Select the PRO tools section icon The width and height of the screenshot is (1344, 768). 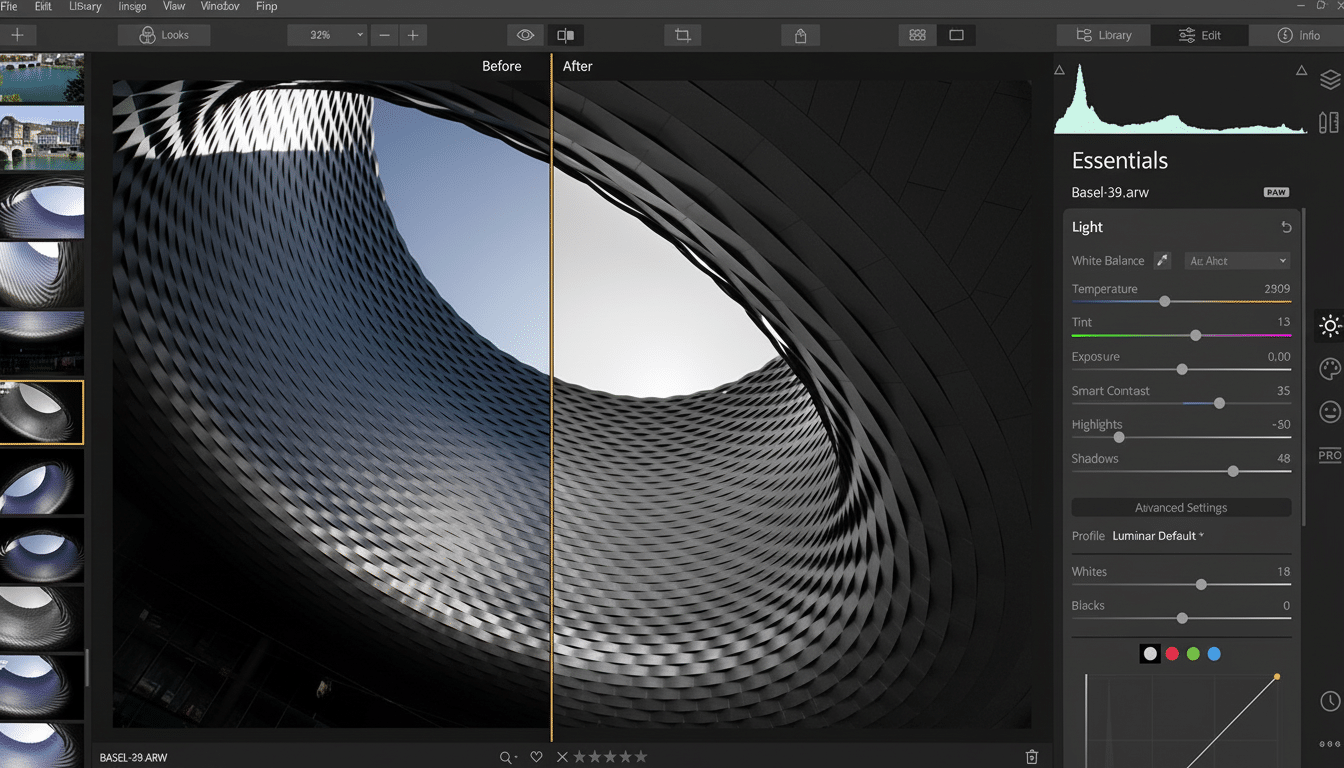[1329, 455]
